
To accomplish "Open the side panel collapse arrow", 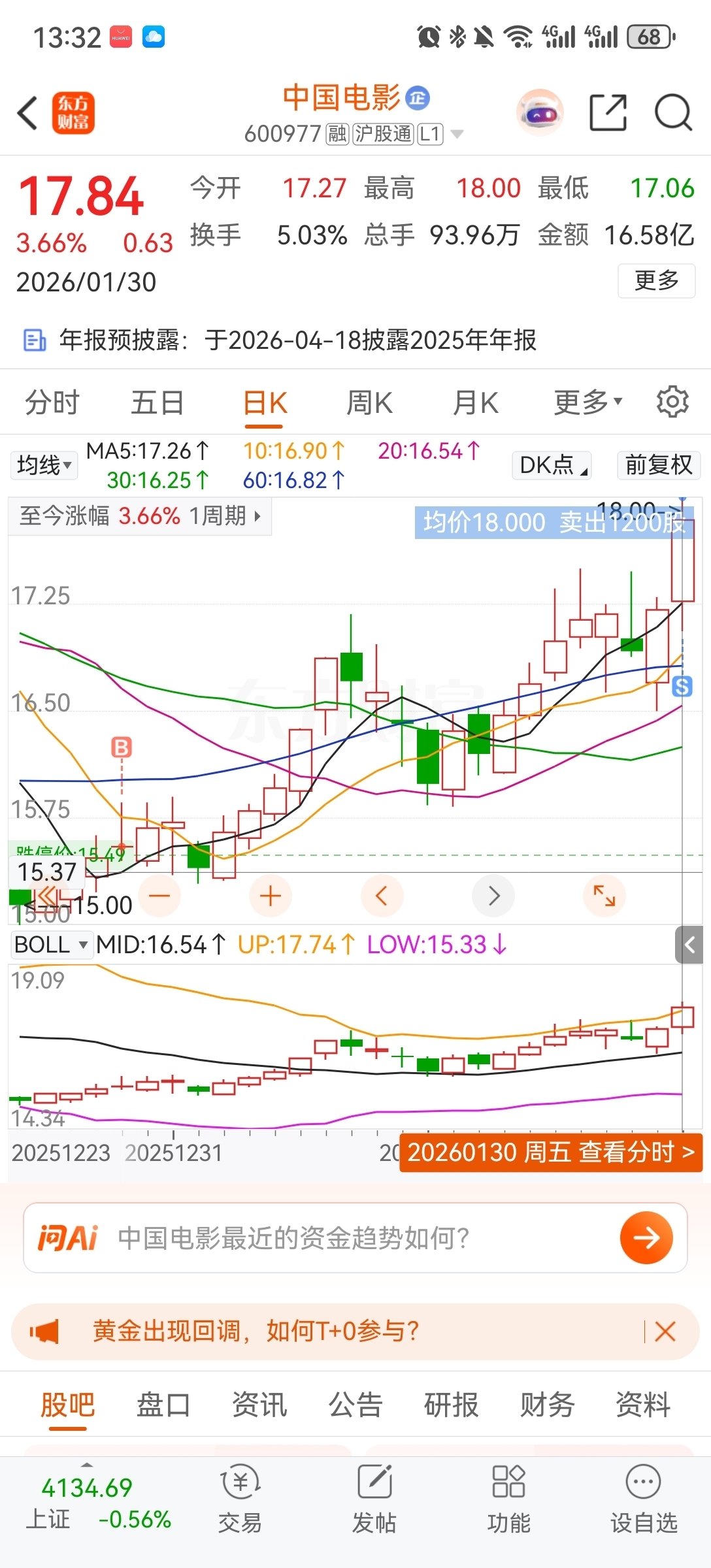I will pyautogui.click(x=689, y=944).
